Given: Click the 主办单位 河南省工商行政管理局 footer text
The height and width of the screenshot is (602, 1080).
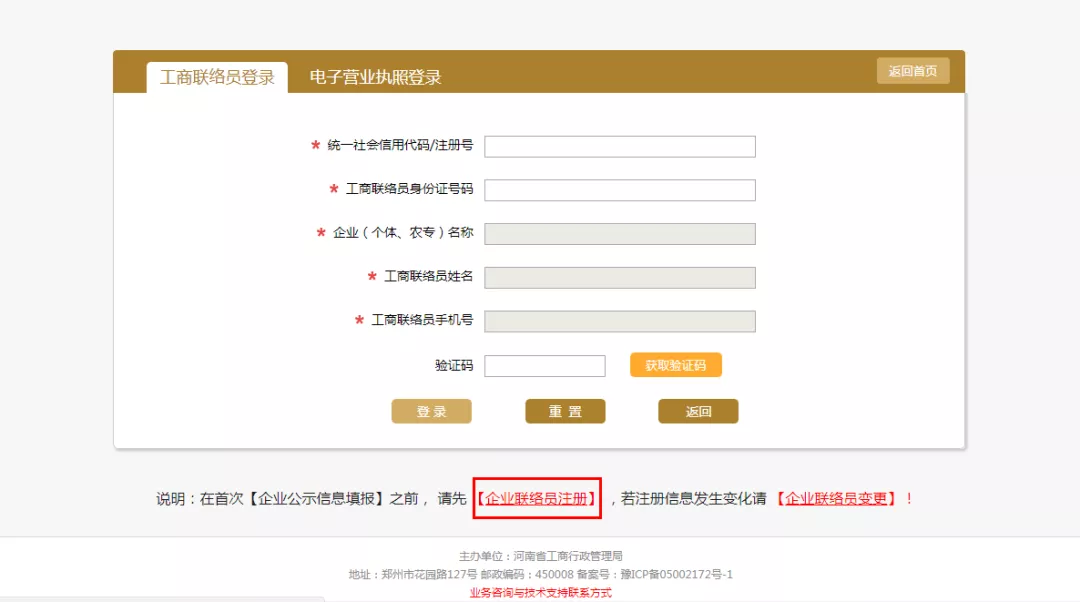Looking at the screenshot, I should click(540, 556).
